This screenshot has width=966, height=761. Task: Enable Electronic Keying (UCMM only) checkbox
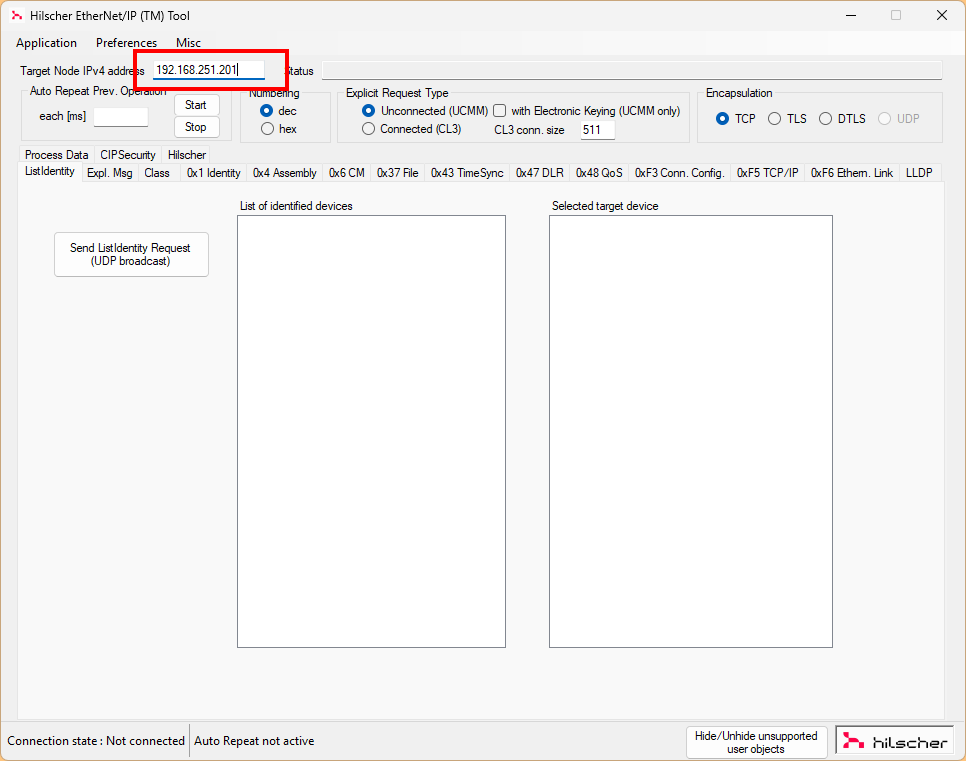pos(500,111)
